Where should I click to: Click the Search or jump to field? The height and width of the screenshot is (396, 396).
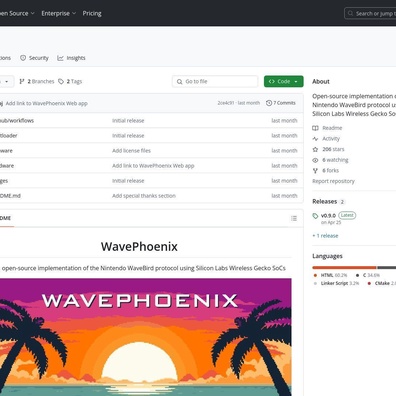(x=370, y=13)
